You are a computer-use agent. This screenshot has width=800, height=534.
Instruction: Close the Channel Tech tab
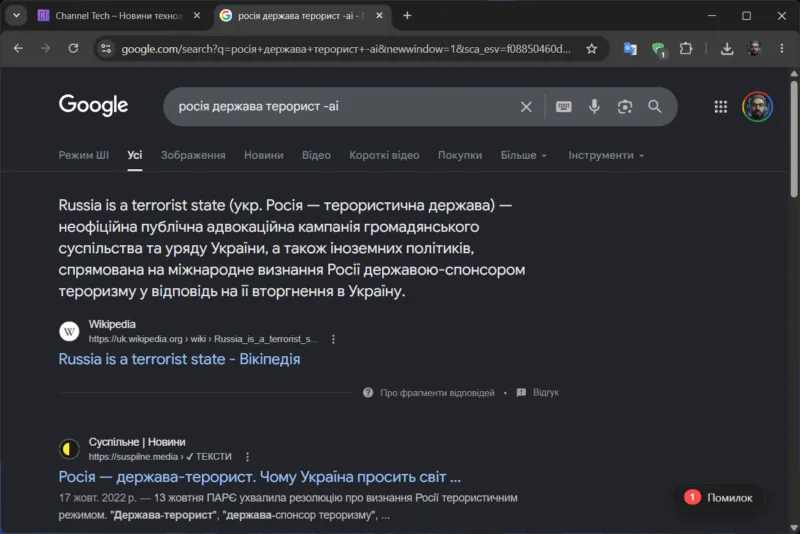[x=197, y=16]
